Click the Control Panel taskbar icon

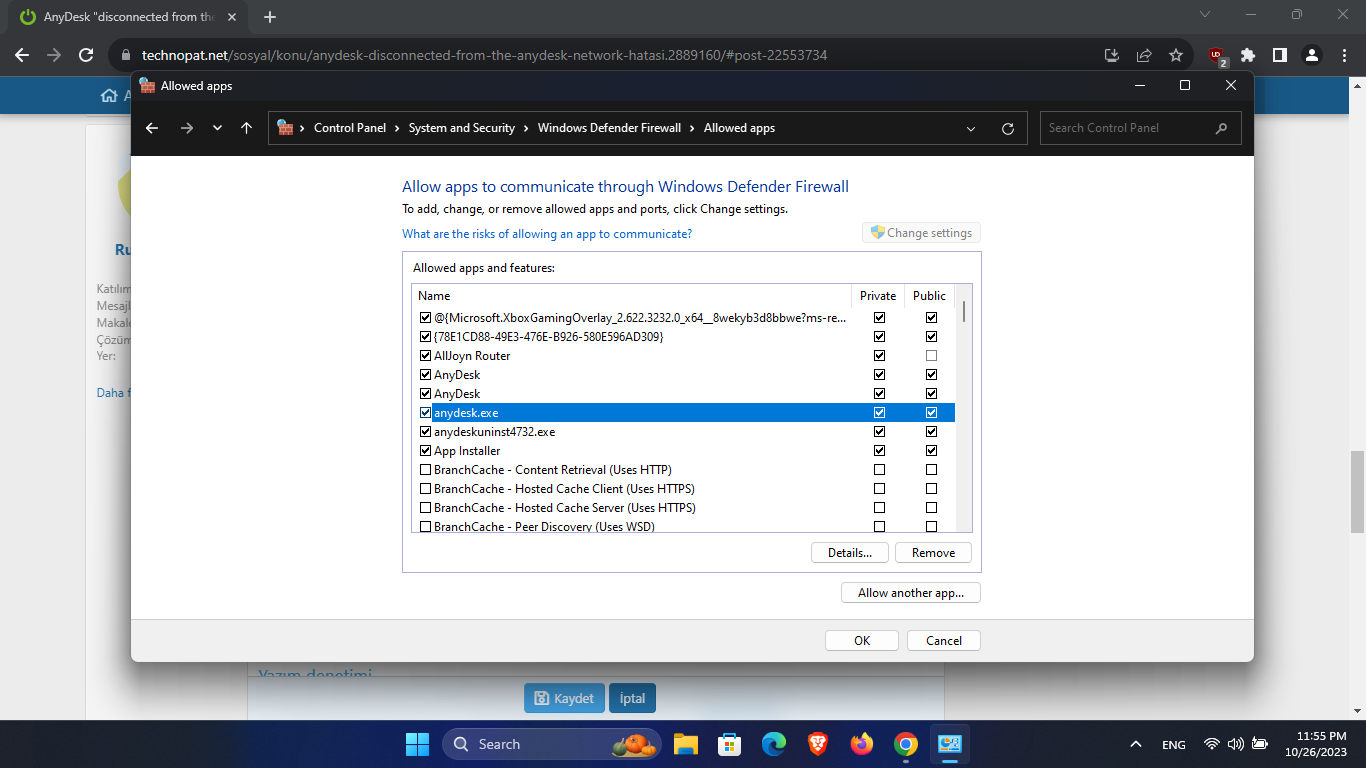tap(950, 744)
